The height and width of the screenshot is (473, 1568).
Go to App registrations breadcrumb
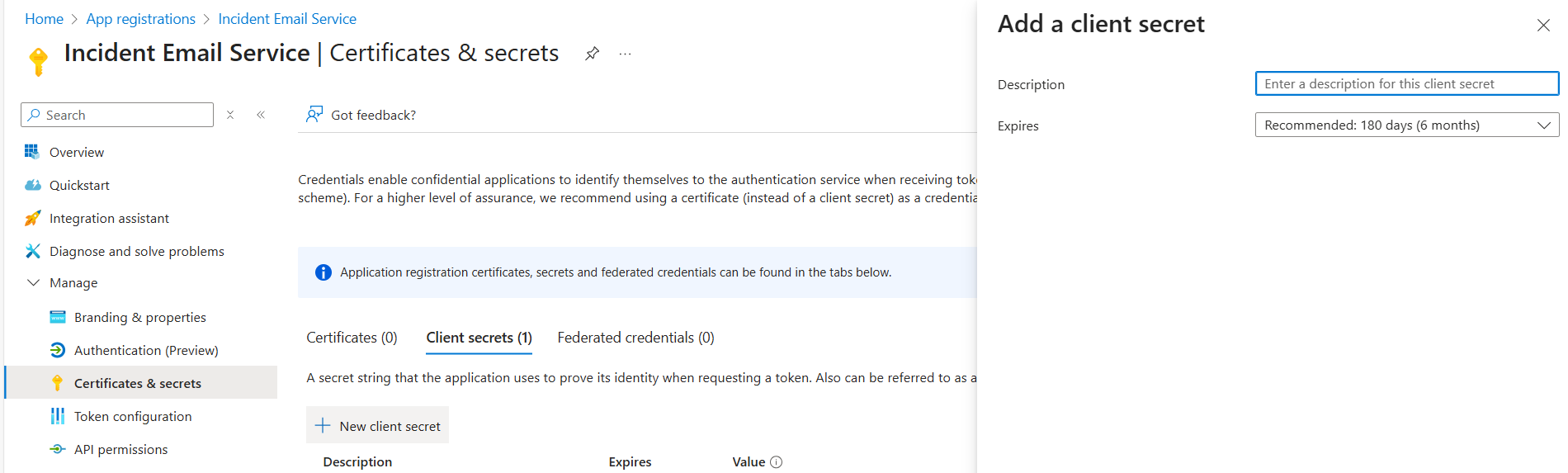coord(140,19)
